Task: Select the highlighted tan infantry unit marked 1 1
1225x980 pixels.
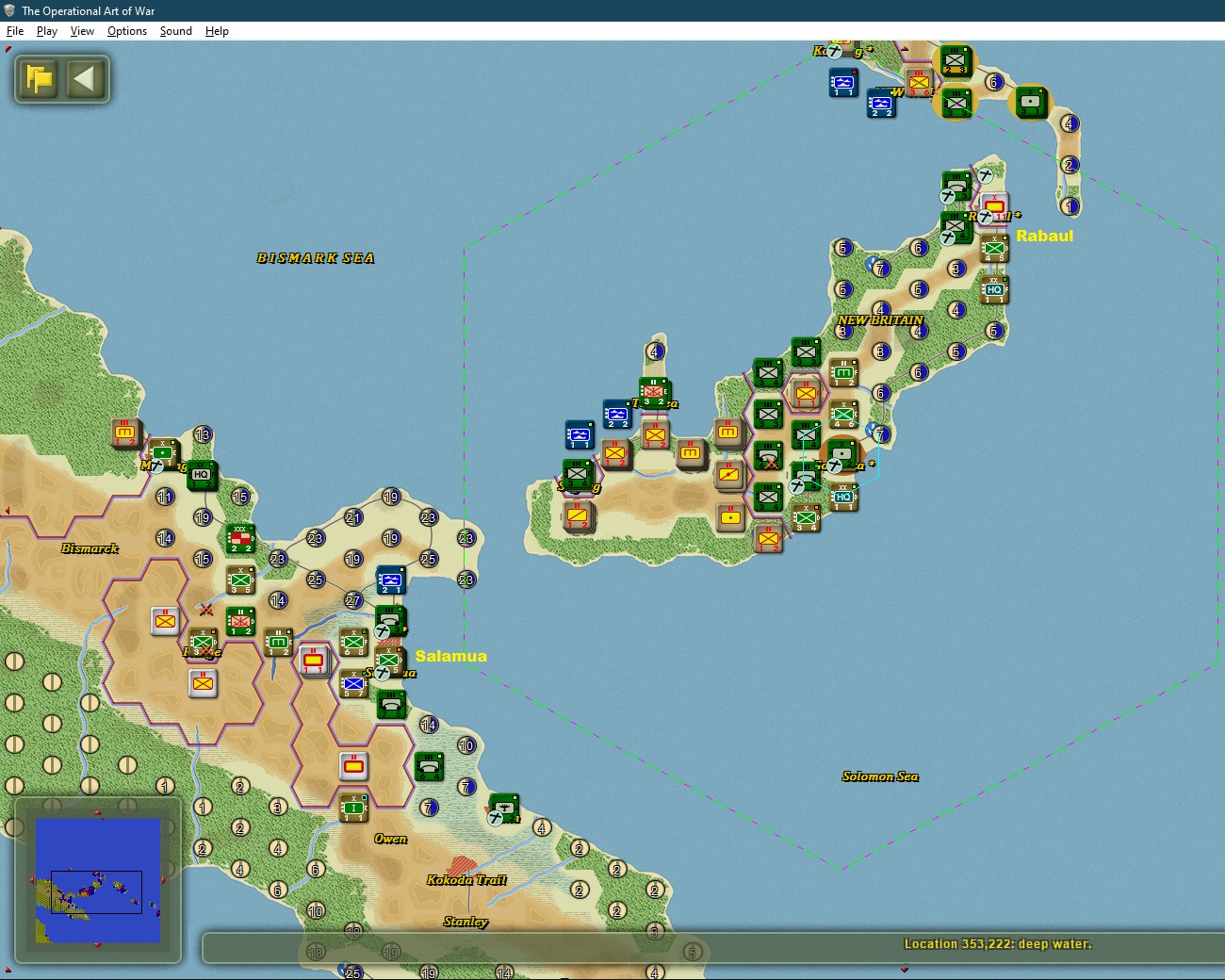Action: [x=806, y=393]
